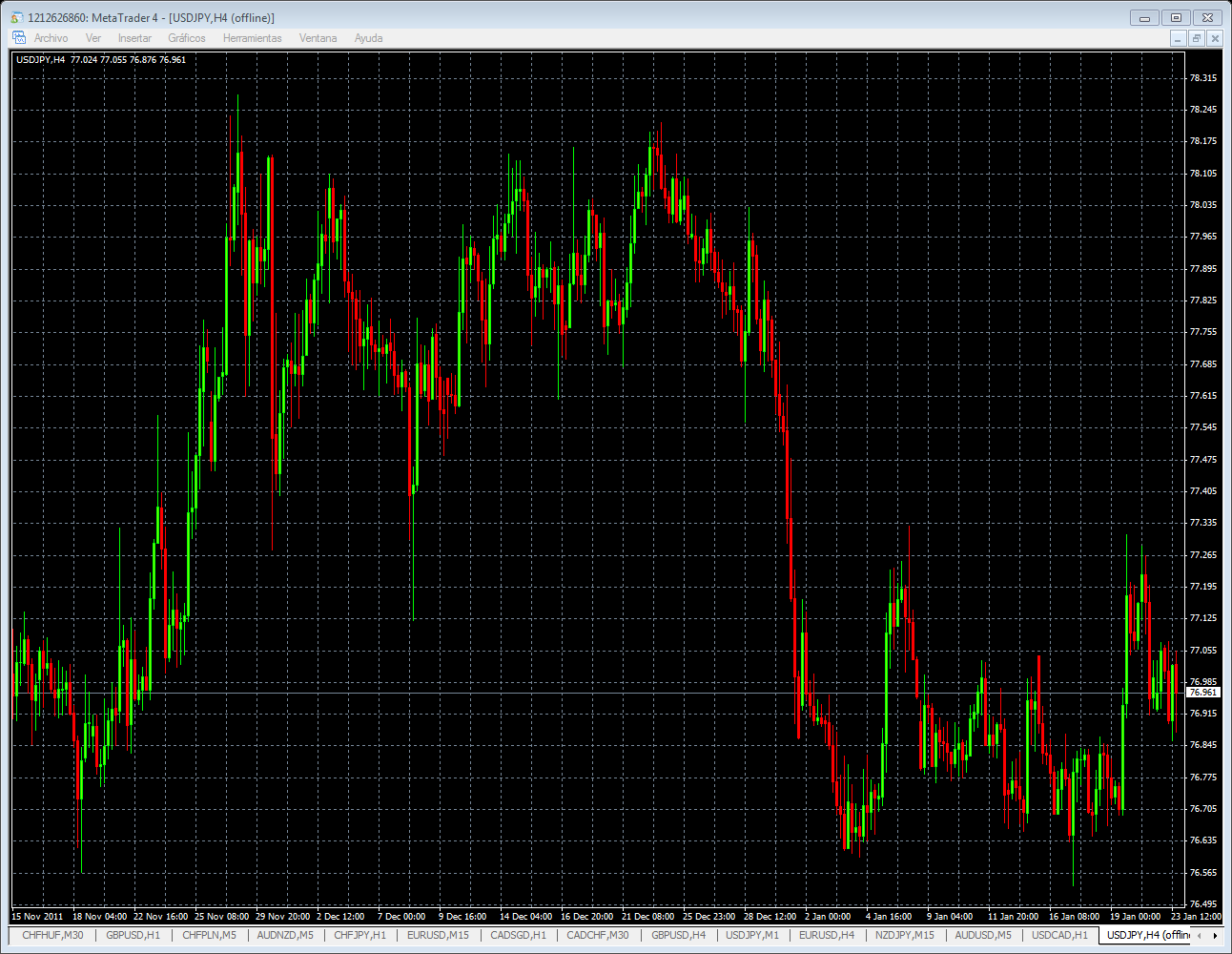Click the USDJPY,H4 OHLC header text
Screen dimensions: 1232x954
click(x=101, y=59)
